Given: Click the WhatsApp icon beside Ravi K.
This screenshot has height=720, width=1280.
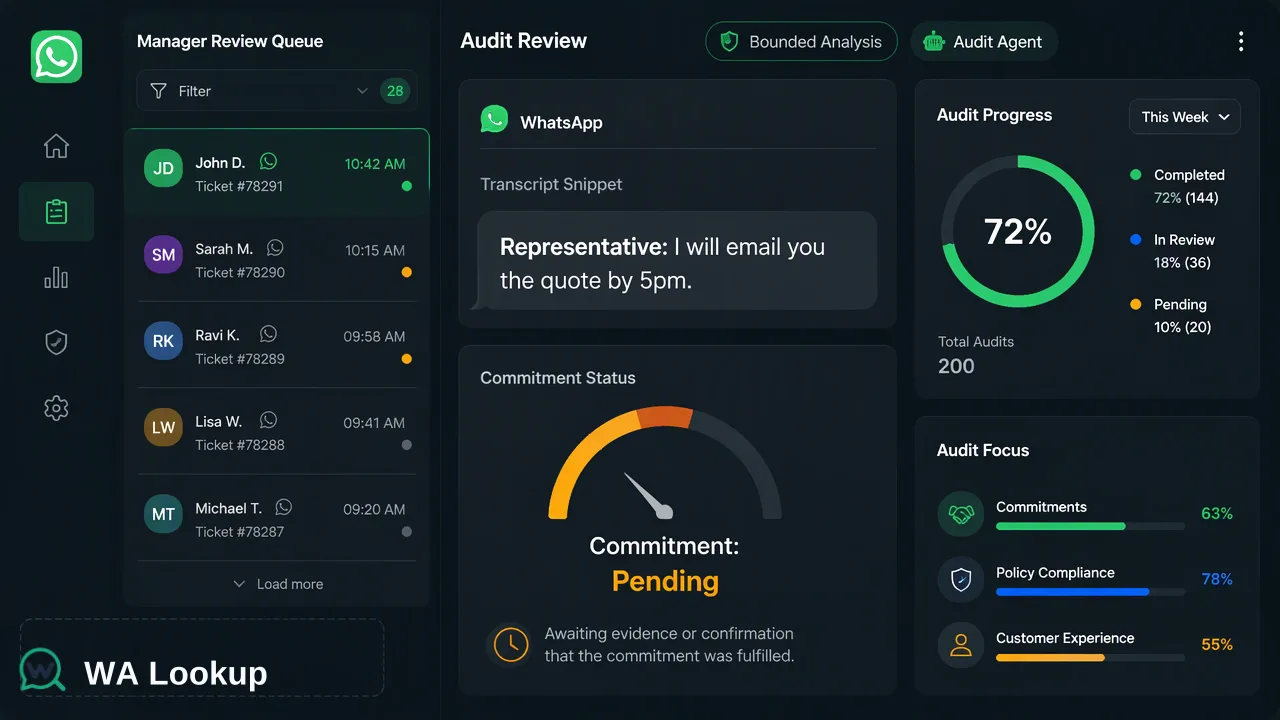Looking at the screenshot, I should (x=268, y=334).
